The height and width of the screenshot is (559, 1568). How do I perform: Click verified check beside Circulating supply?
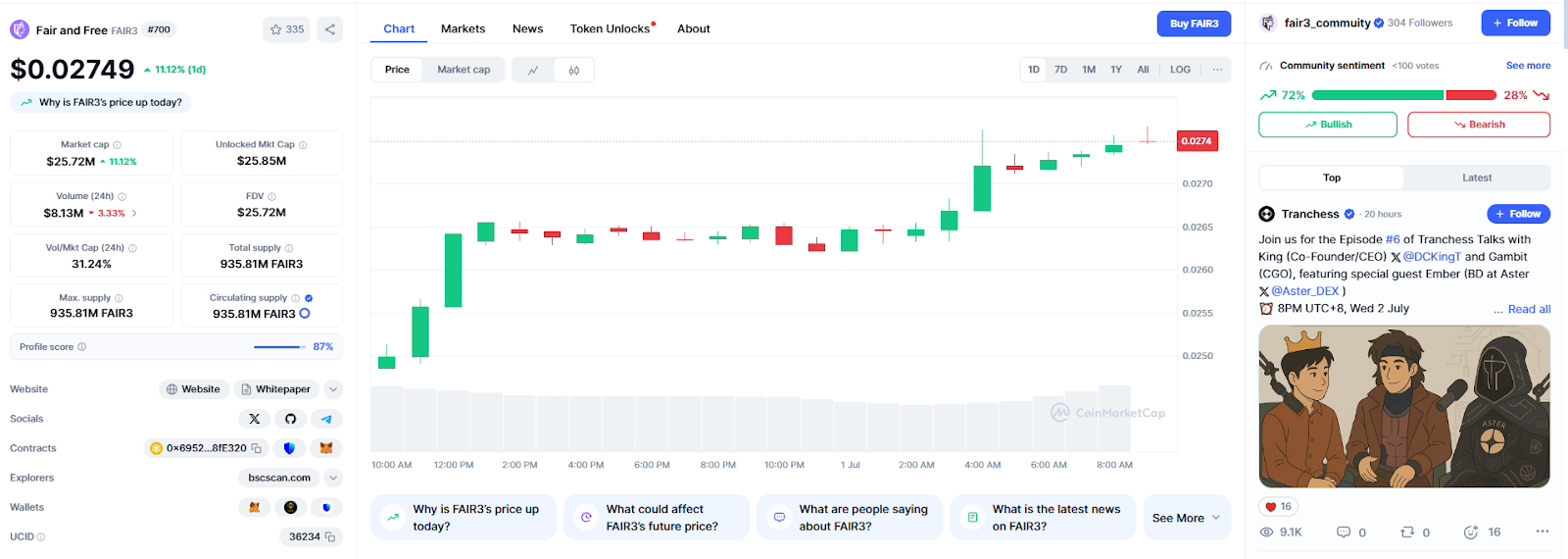coord(309,298)
